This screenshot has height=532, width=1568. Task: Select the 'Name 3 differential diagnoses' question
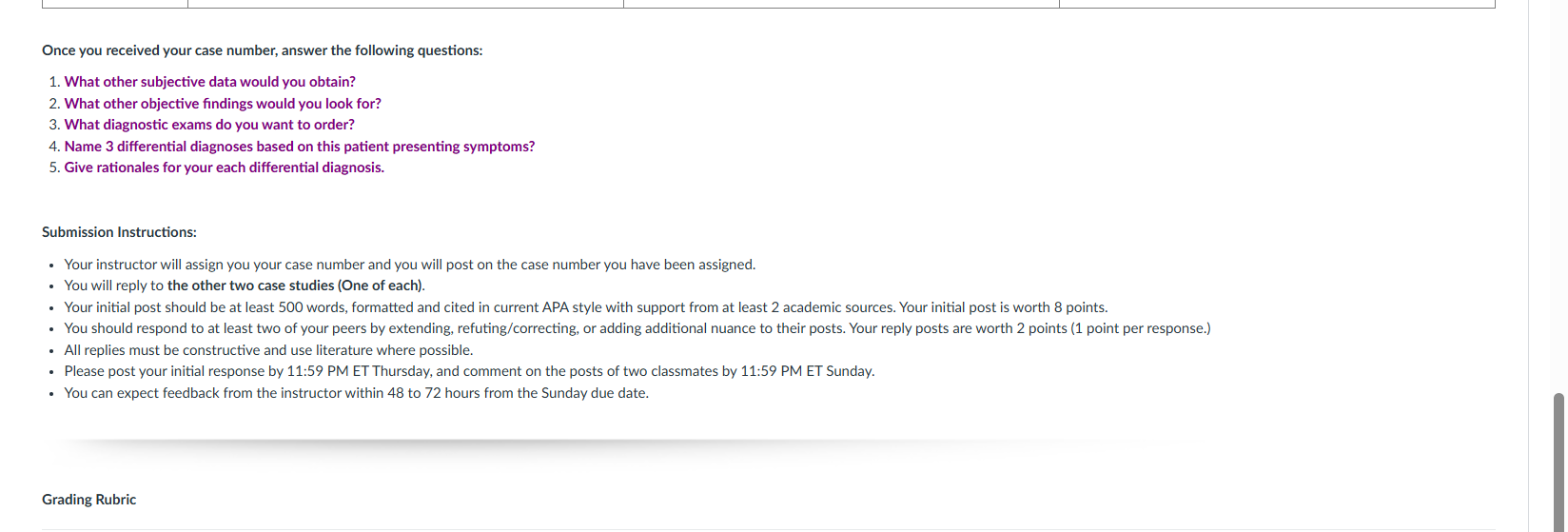coord(299,147)
